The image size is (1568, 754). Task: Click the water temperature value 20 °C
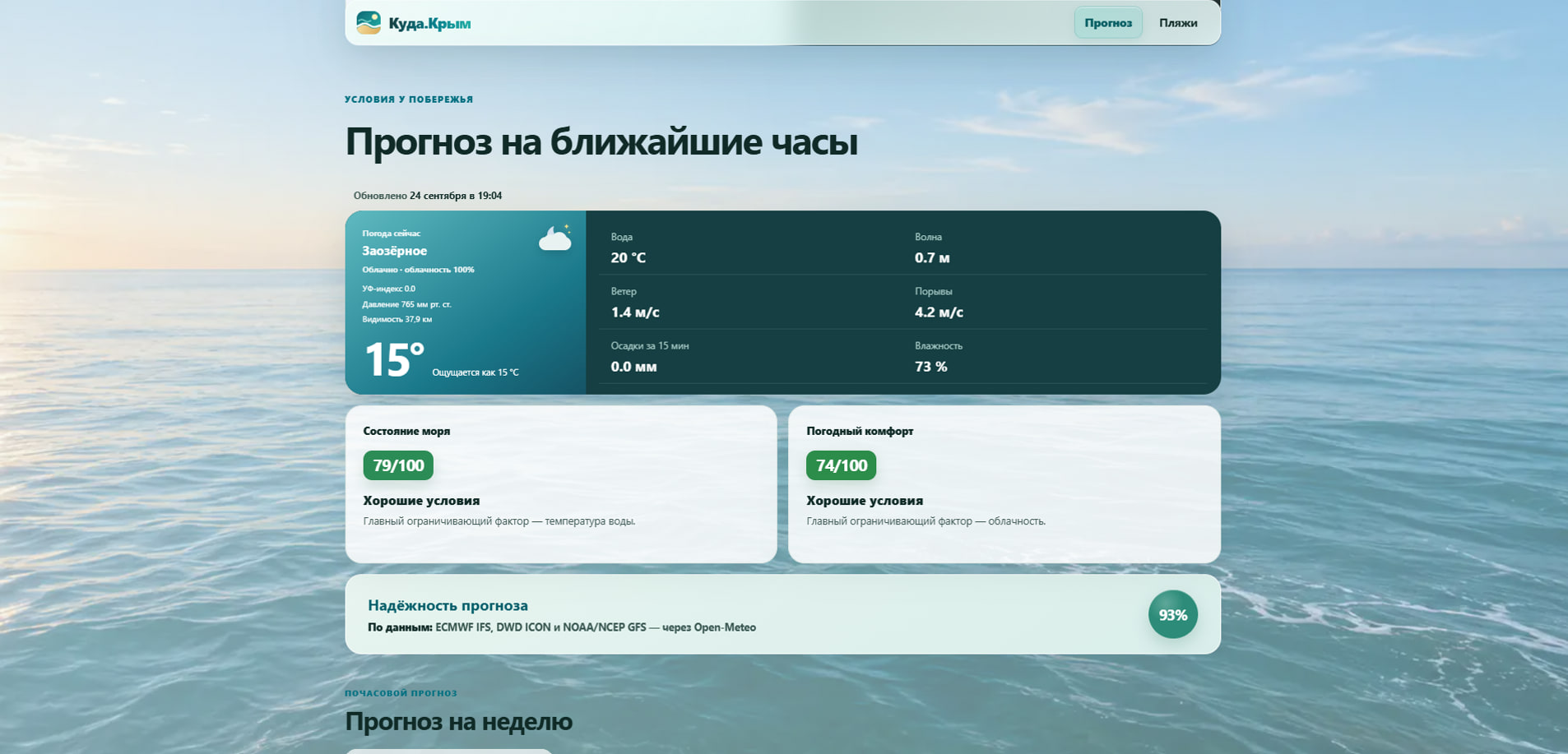[x=628, y=257]
